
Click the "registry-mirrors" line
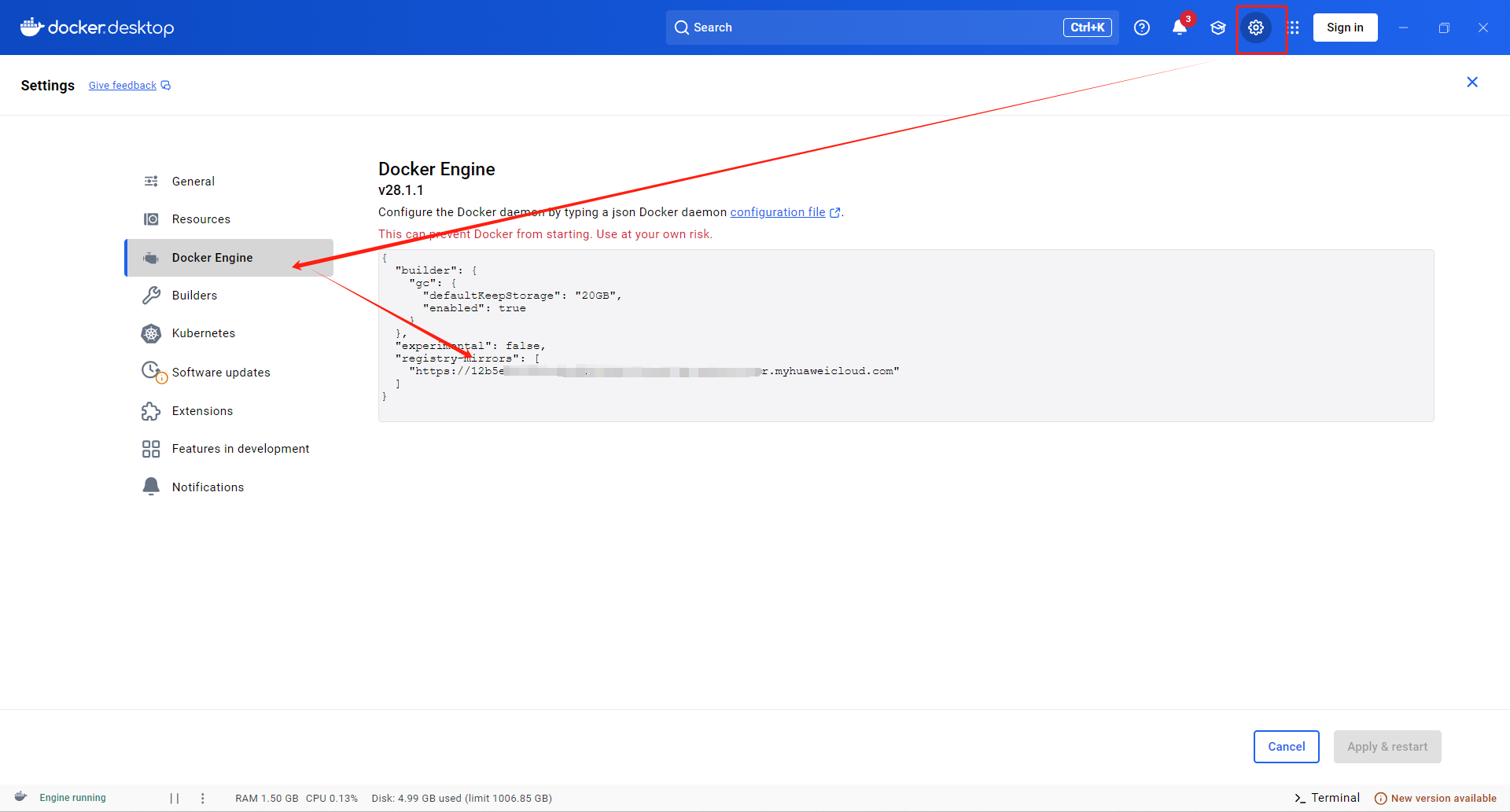tap(468, 358)
